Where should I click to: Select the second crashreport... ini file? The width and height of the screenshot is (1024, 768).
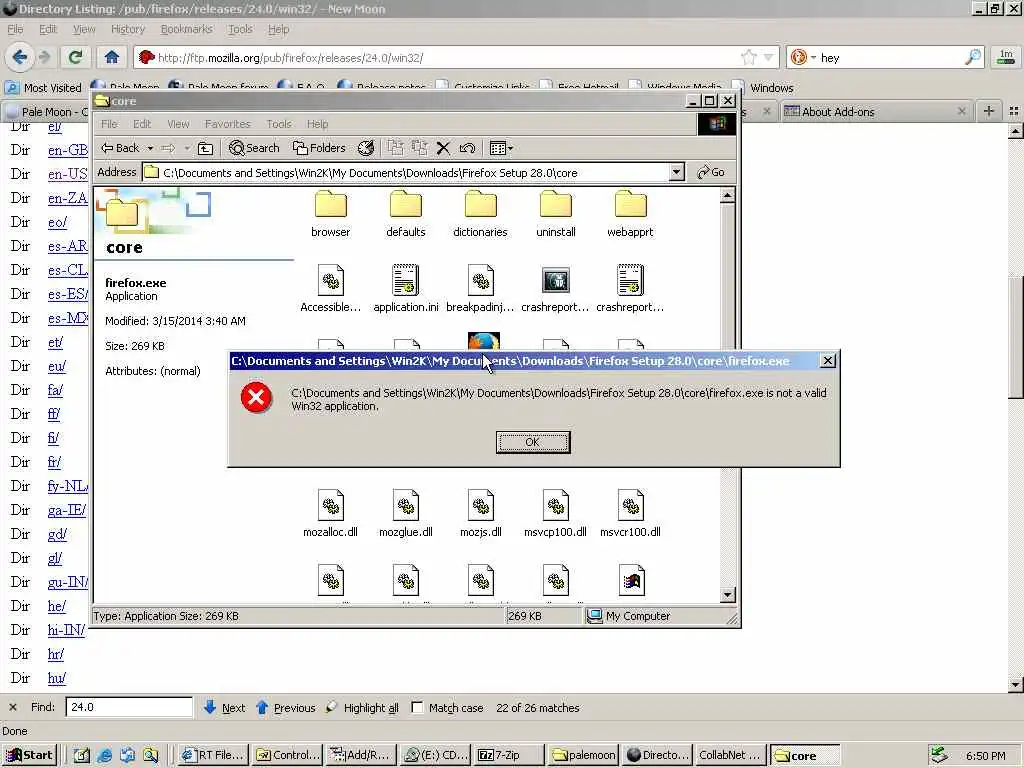coord(630,288)
